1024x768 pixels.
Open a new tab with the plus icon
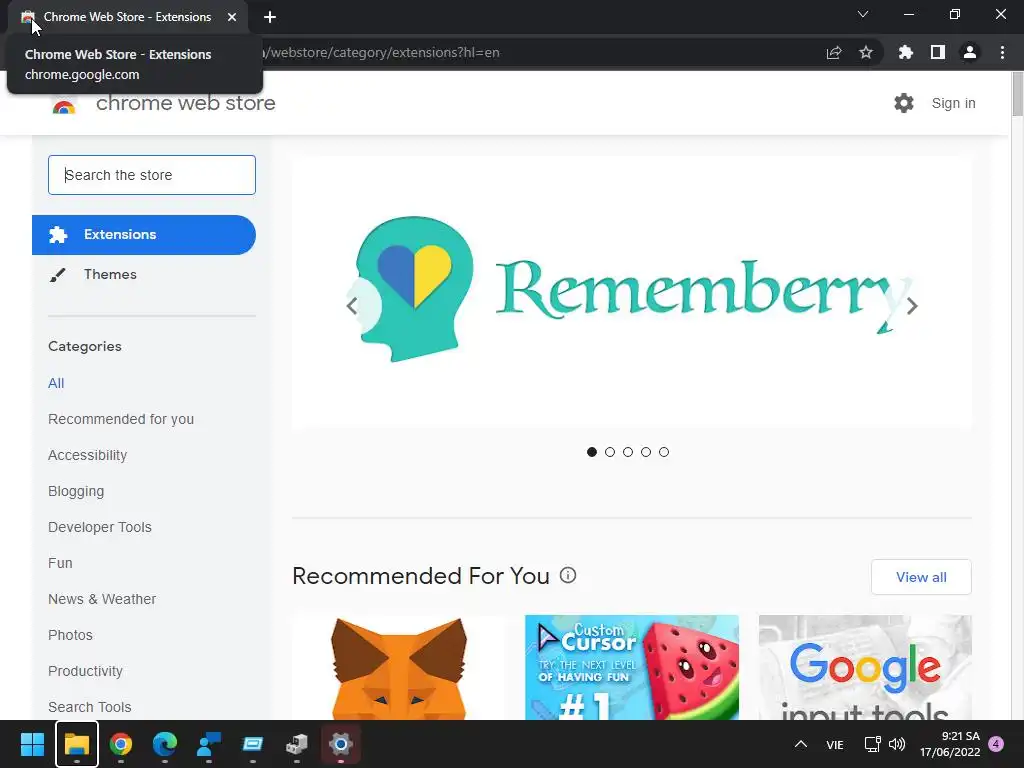click(x=270, y=17)
